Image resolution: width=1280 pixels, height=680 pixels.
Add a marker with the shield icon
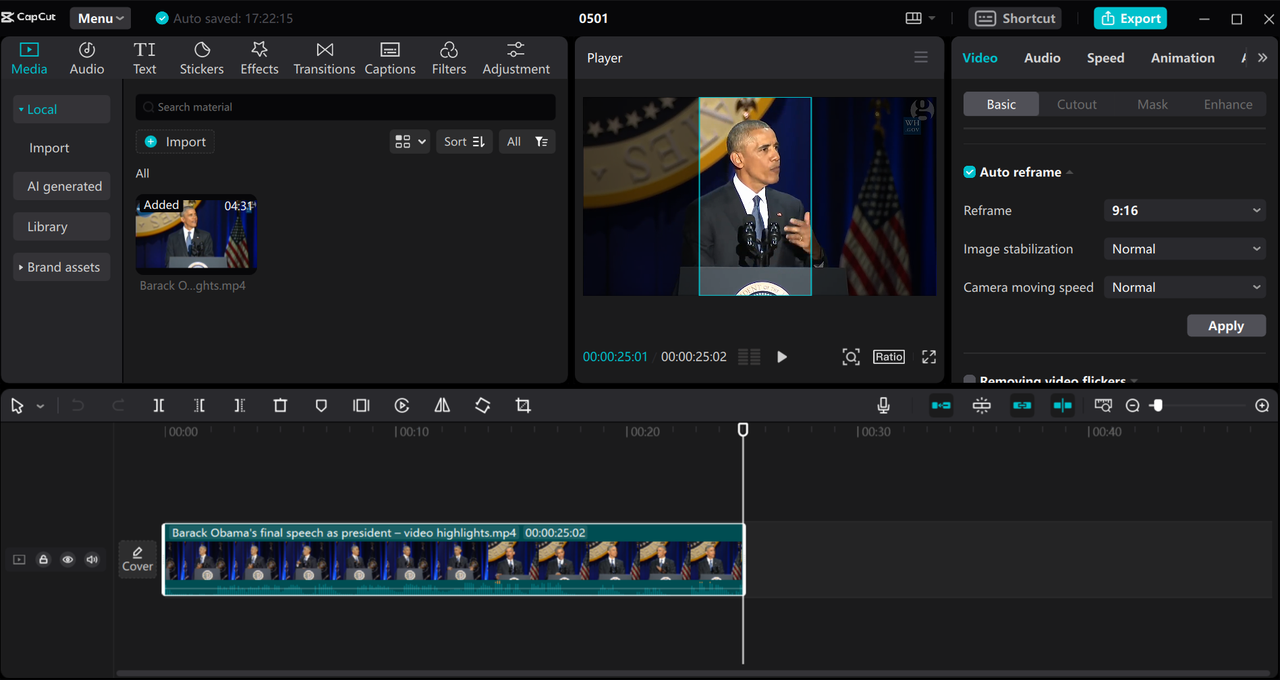click(x=321, y=405)
